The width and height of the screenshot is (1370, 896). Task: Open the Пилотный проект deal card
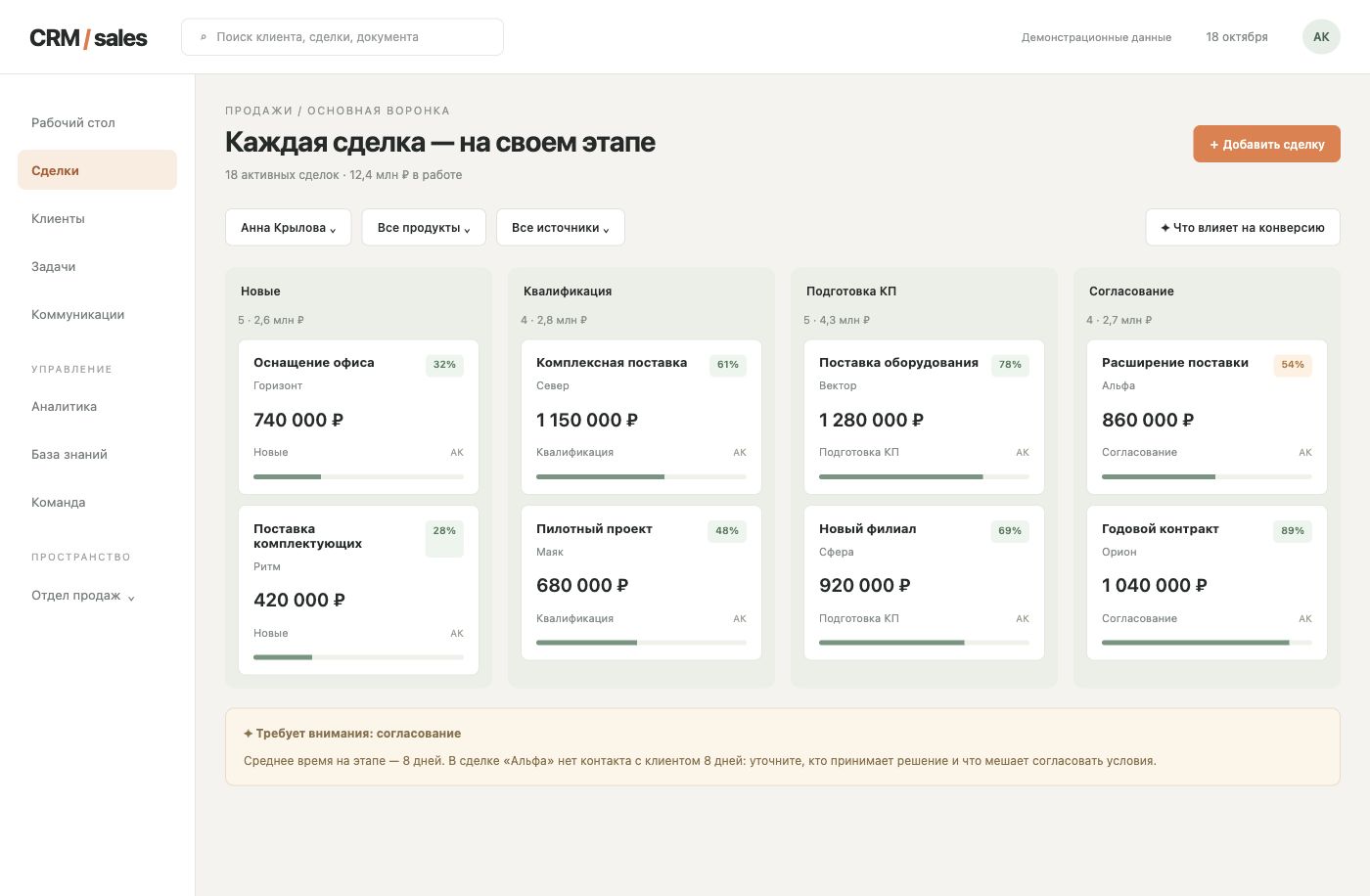(x=641, y=583)
